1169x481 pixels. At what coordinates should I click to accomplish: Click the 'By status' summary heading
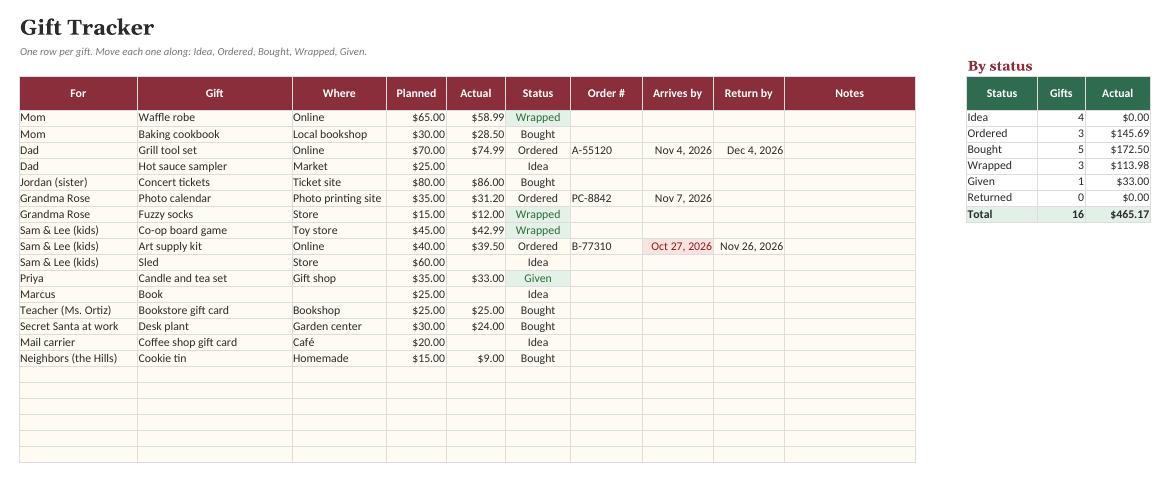1000,66
